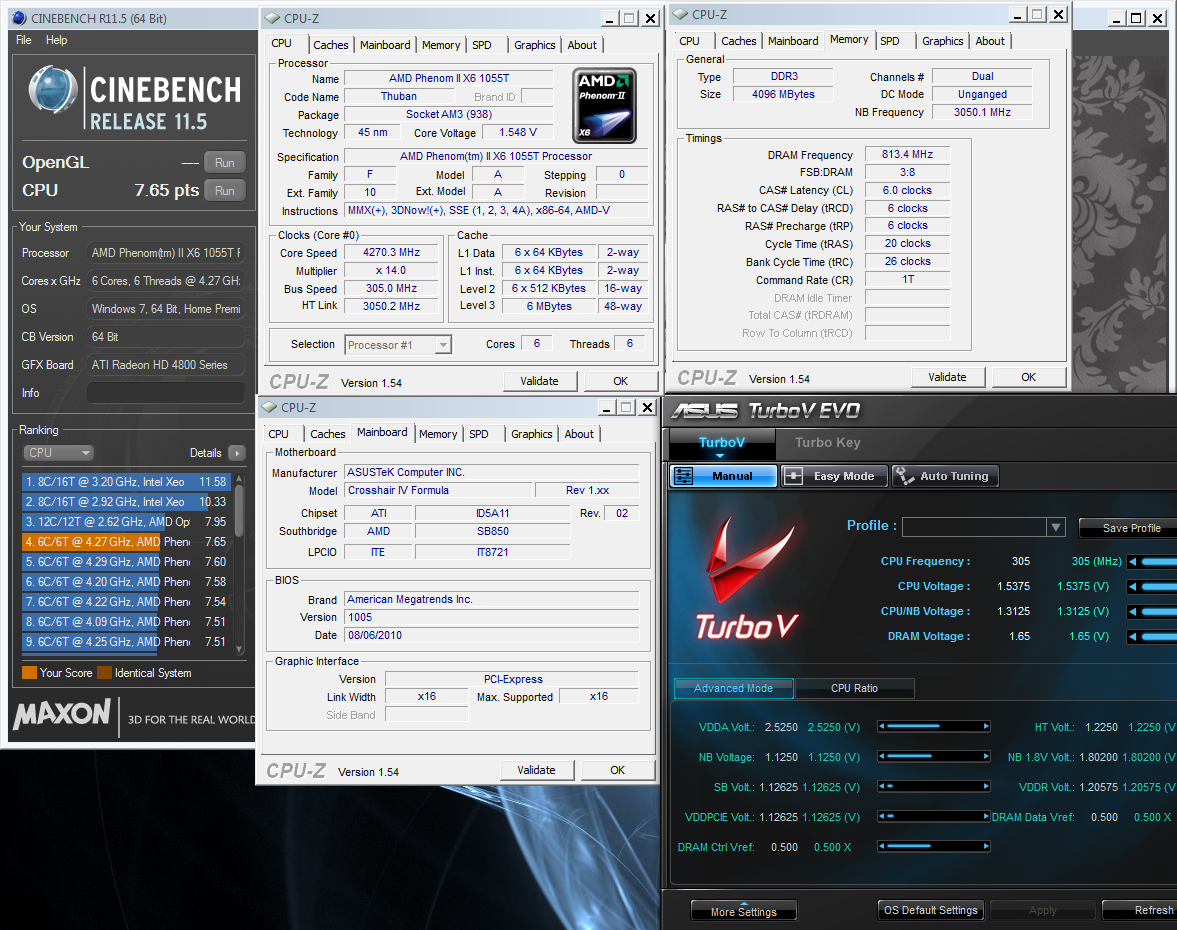Click the left arrow next to CPU/NB Voltage 1.3125 (V)

[x=1133, y=612]
